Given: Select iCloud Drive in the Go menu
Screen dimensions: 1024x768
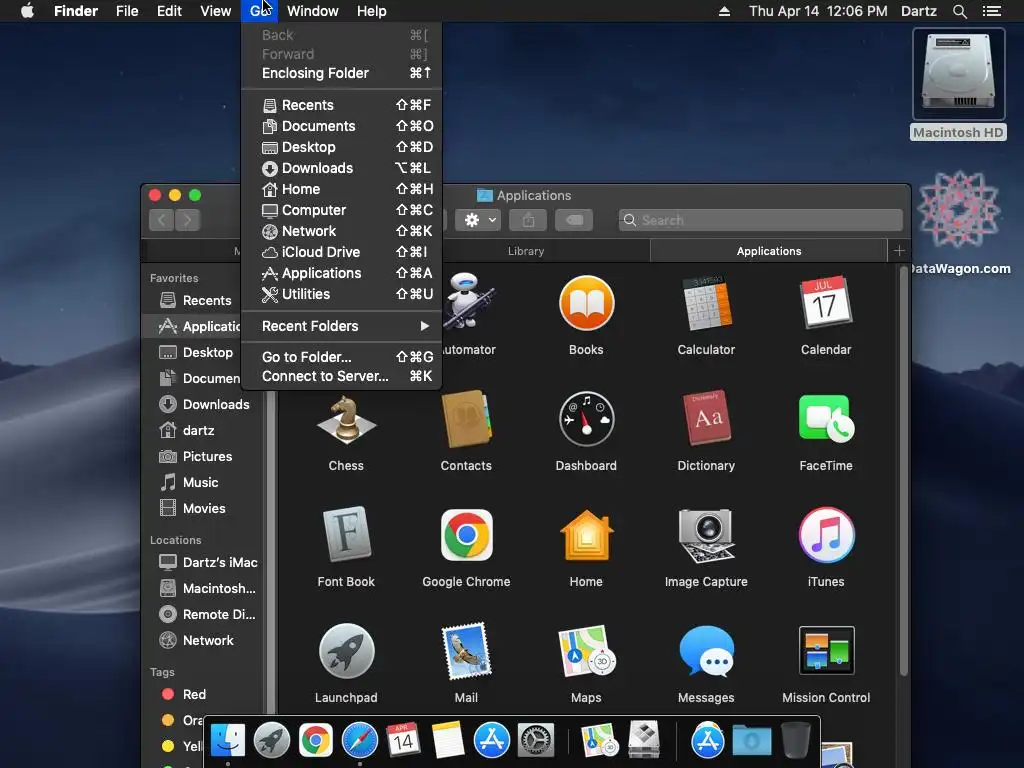Looking at the screenshot, I should pyautogui.click(x=342, y=252).
